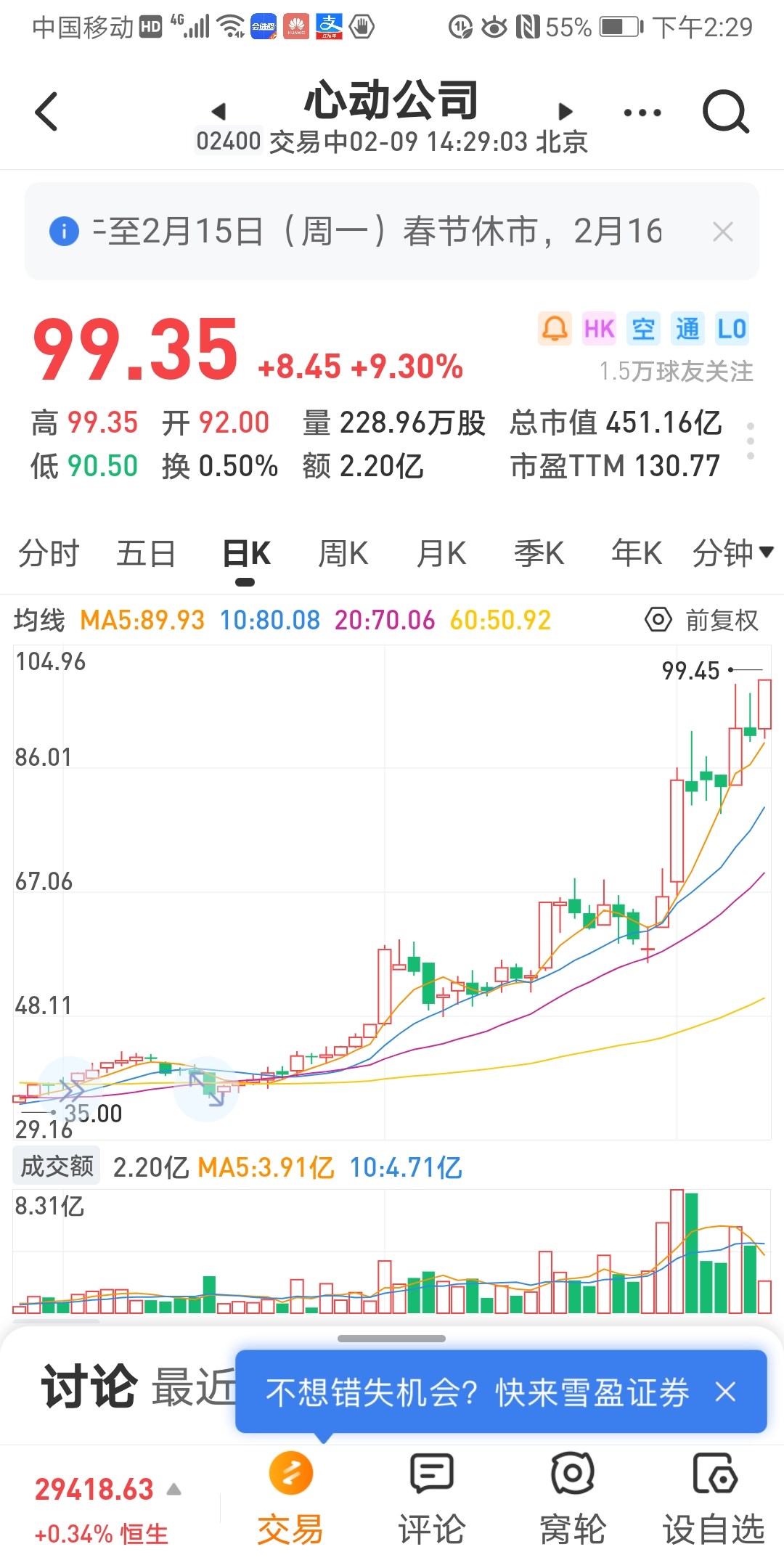Tap the 空 short-selling badge
784x1568 pixels.
point(643,329)
